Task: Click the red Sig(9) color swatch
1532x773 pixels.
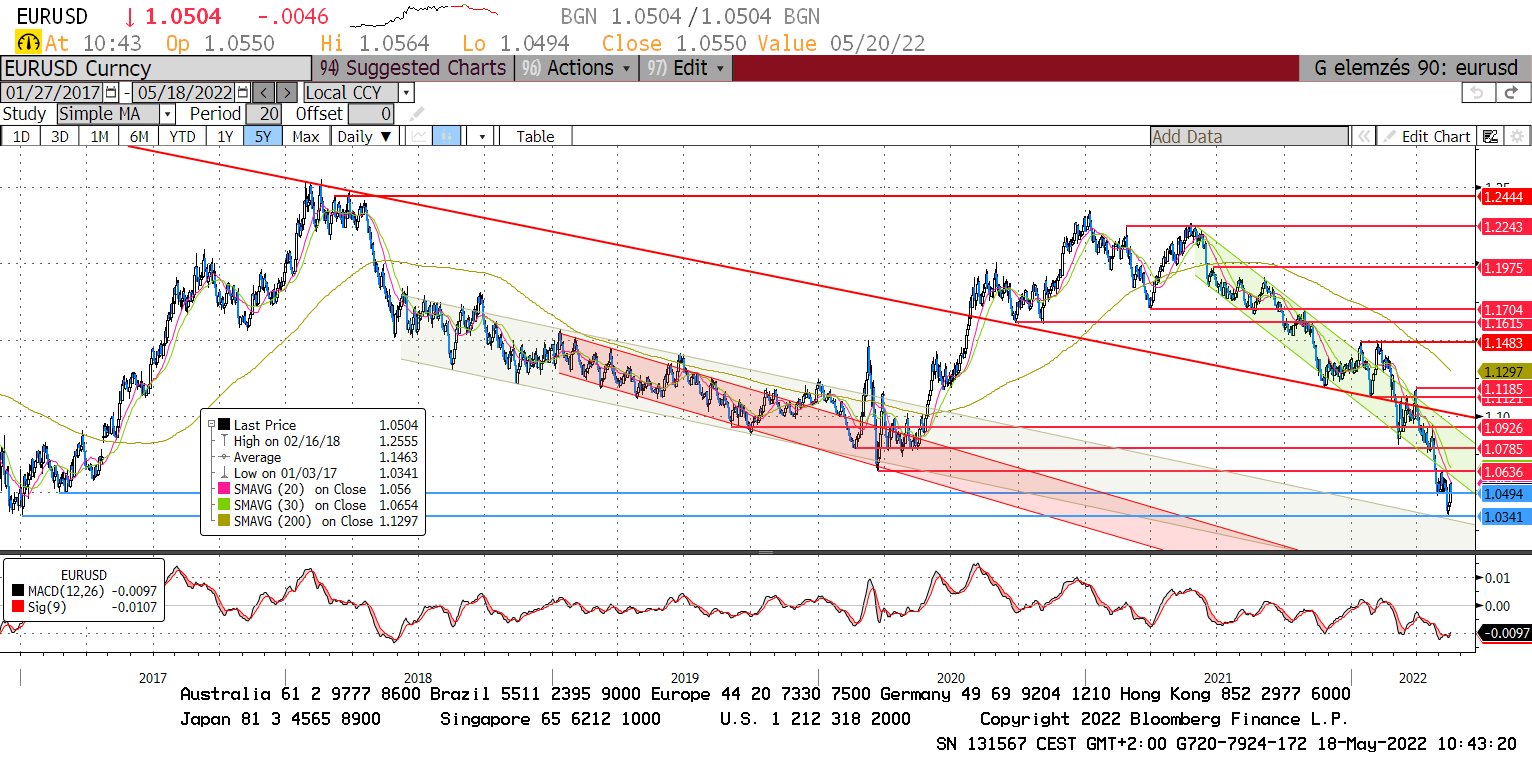Action: (x=18, y=607)
